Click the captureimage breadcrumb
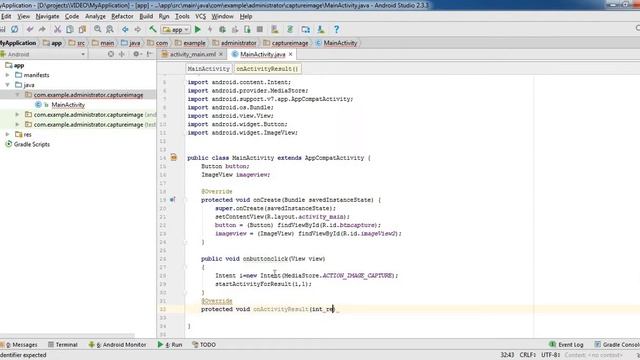This screenshot has height=360, width=640. click(x=286, y=43)
